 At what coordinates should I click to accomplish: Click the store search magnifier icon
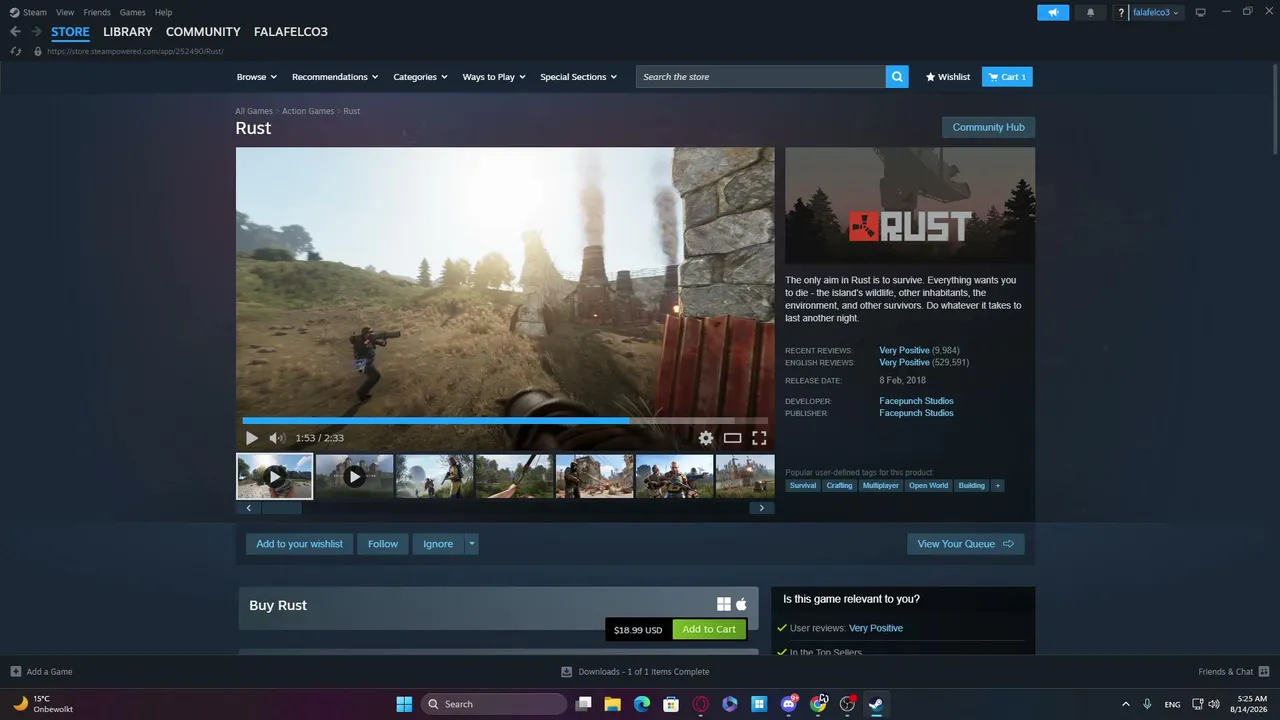click(x=897, y=76)
